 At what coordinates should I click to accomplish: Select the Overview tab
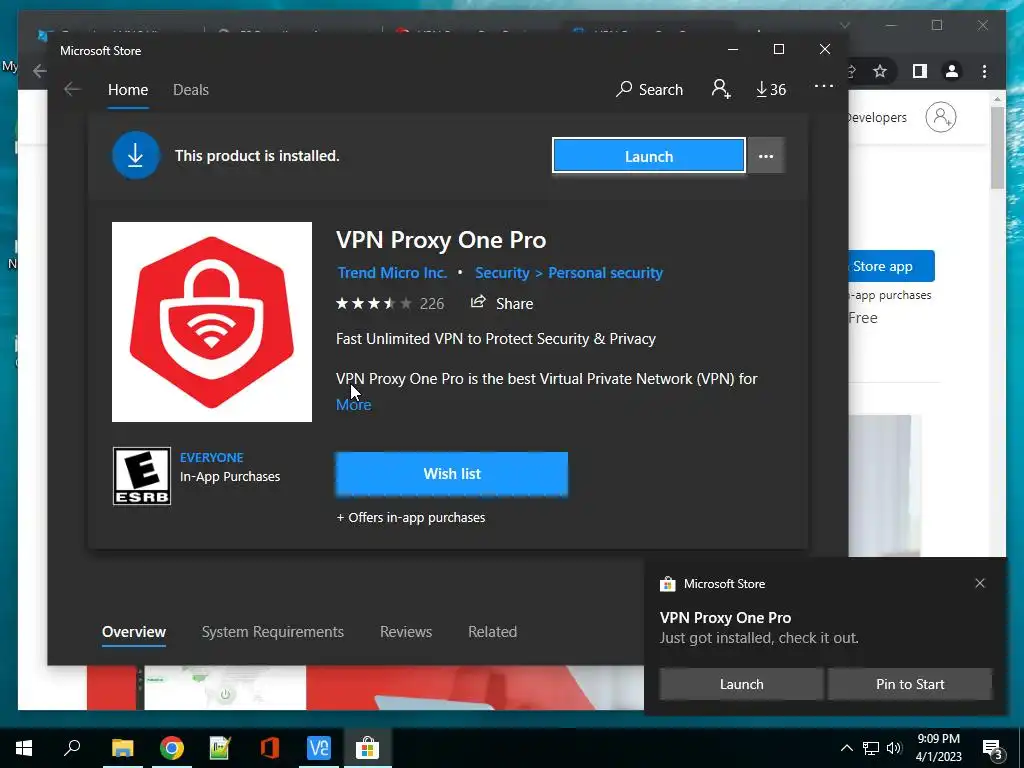pyautogui.click(x=134, y=632)
